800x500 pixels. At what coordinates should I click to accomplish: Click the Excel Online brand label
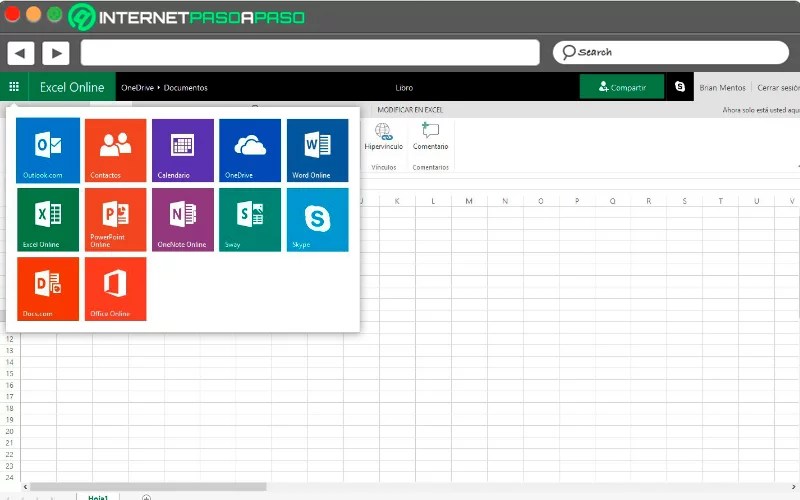point(72,87)
